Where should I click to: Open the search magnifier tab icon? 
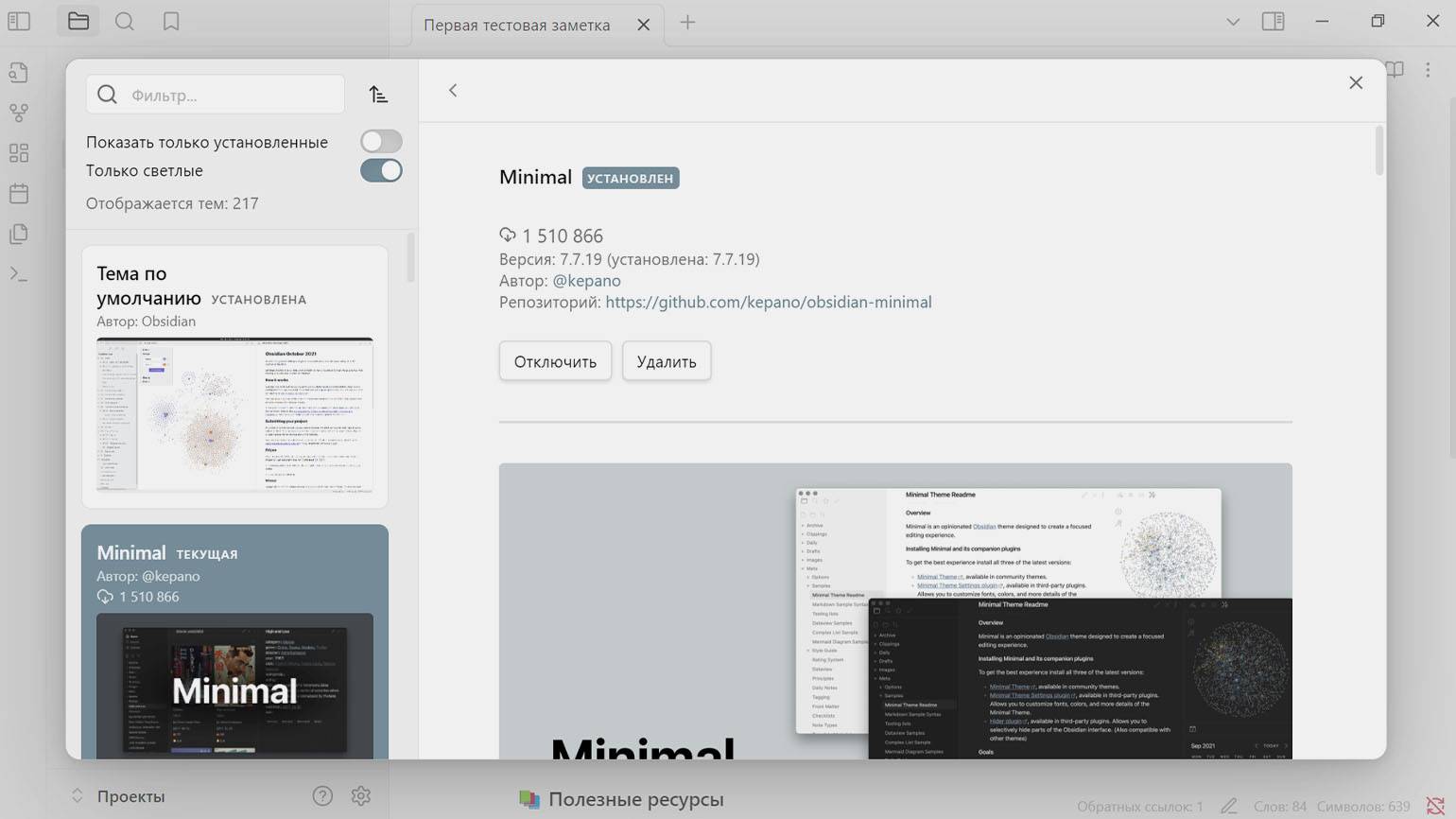click(125, 21)
